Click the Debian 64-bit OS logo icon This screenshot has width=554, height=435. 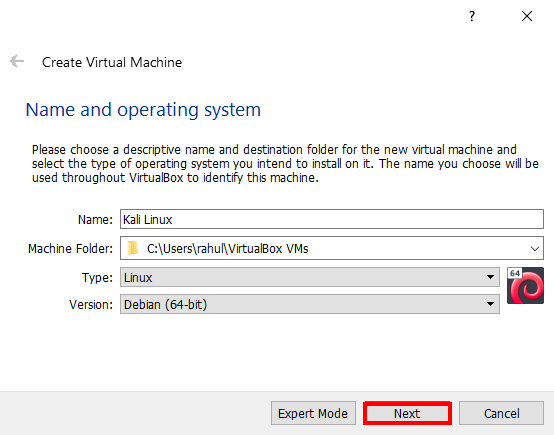click(x=525, y=286)
